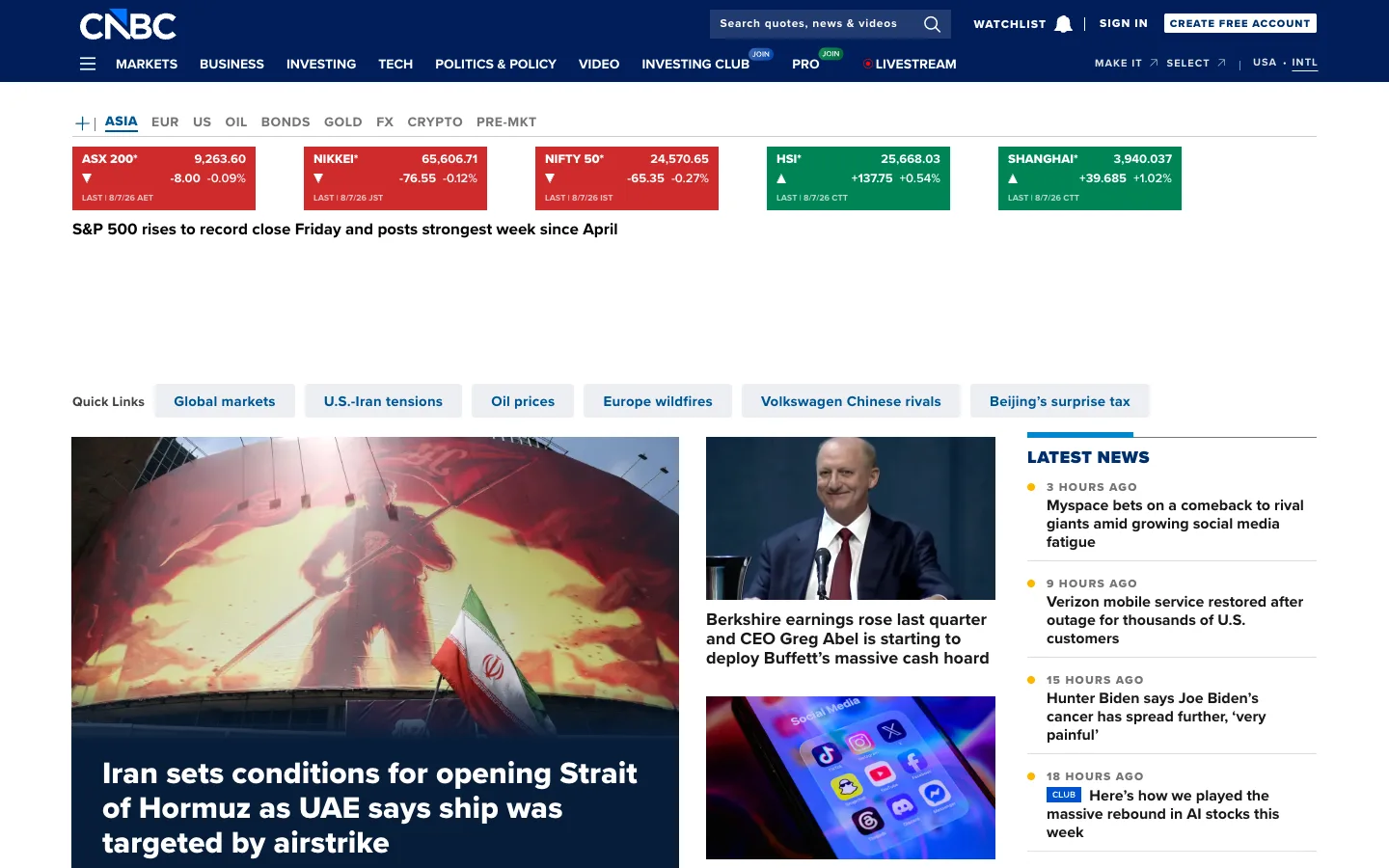Select the FX markets tab
Screen dimensions: 1389x868
click(x=385, y=122)
